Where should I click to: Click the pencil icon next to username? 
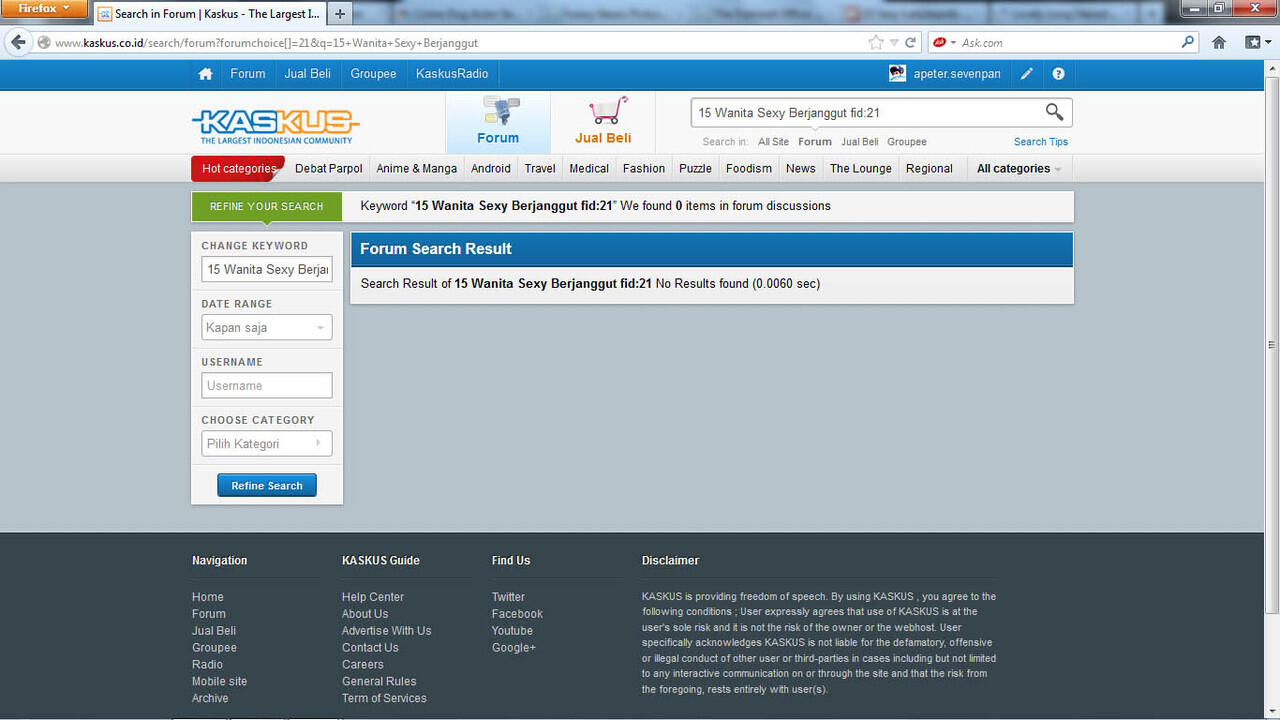pos(1027,74)
